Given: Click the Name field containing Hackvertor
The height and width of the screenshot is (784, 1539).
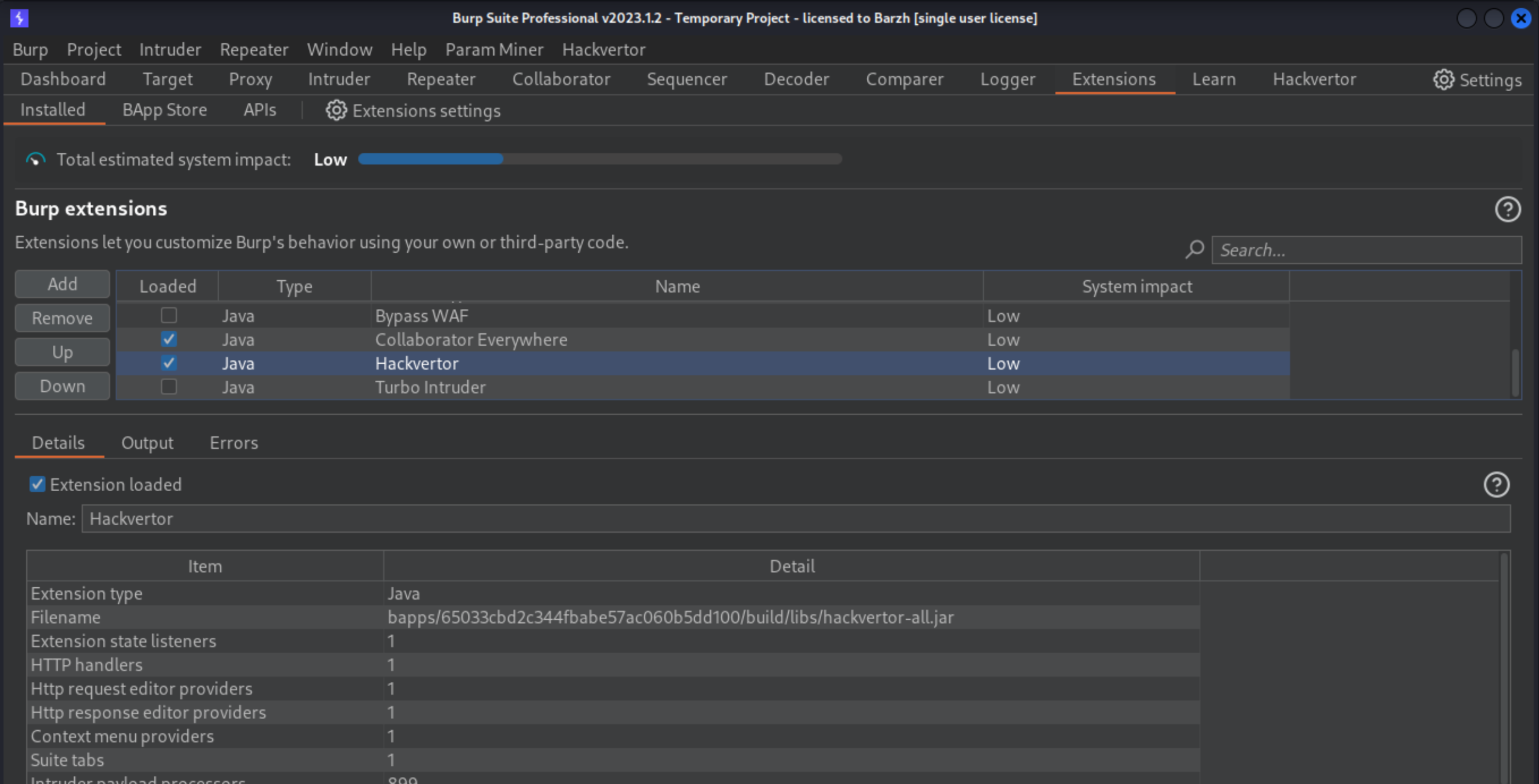Looking at the screenshot, I should click(x=796, y=519).
